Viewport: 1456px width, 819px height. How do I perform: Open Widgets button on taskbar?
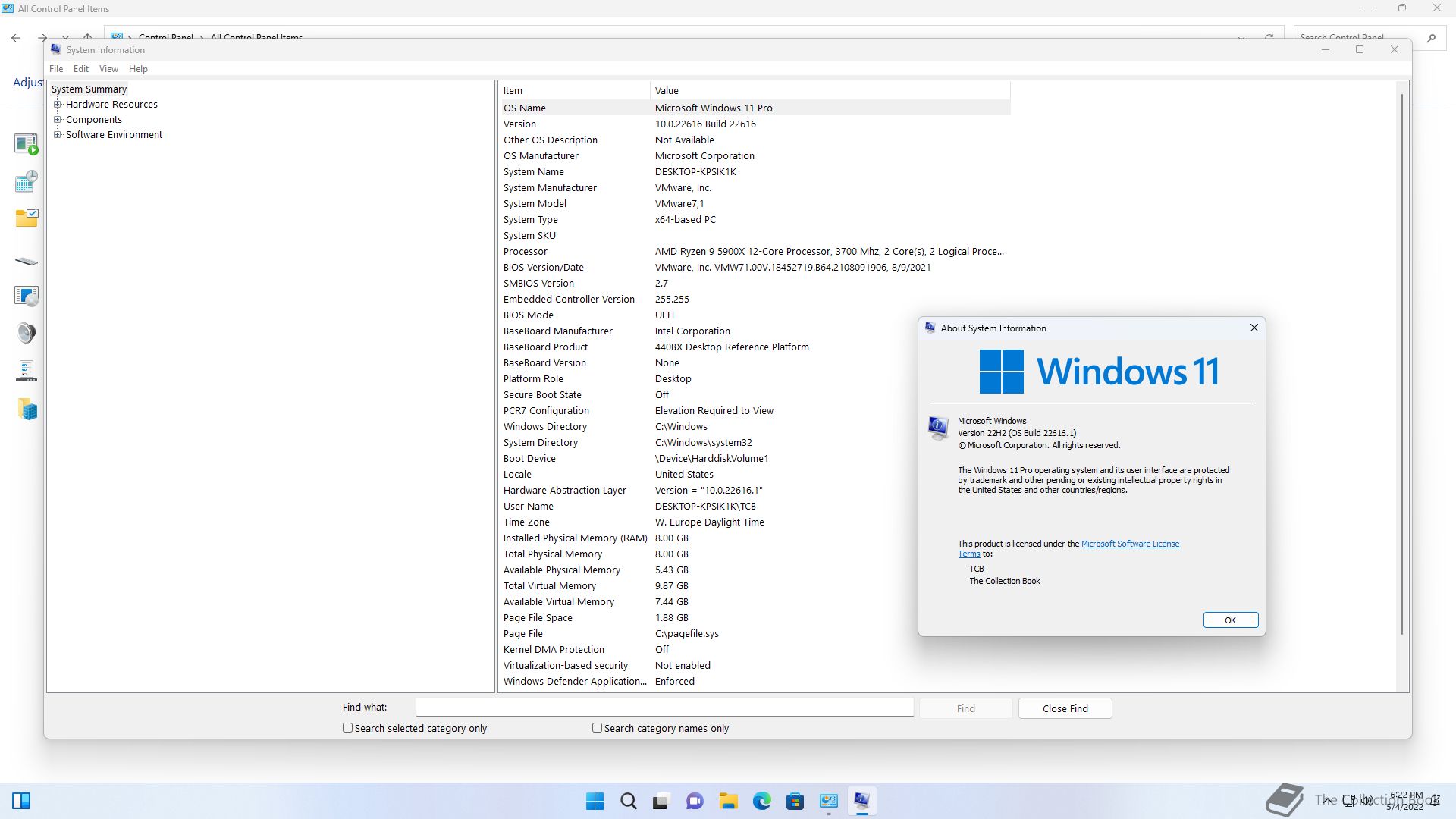[x=21, y=801]
